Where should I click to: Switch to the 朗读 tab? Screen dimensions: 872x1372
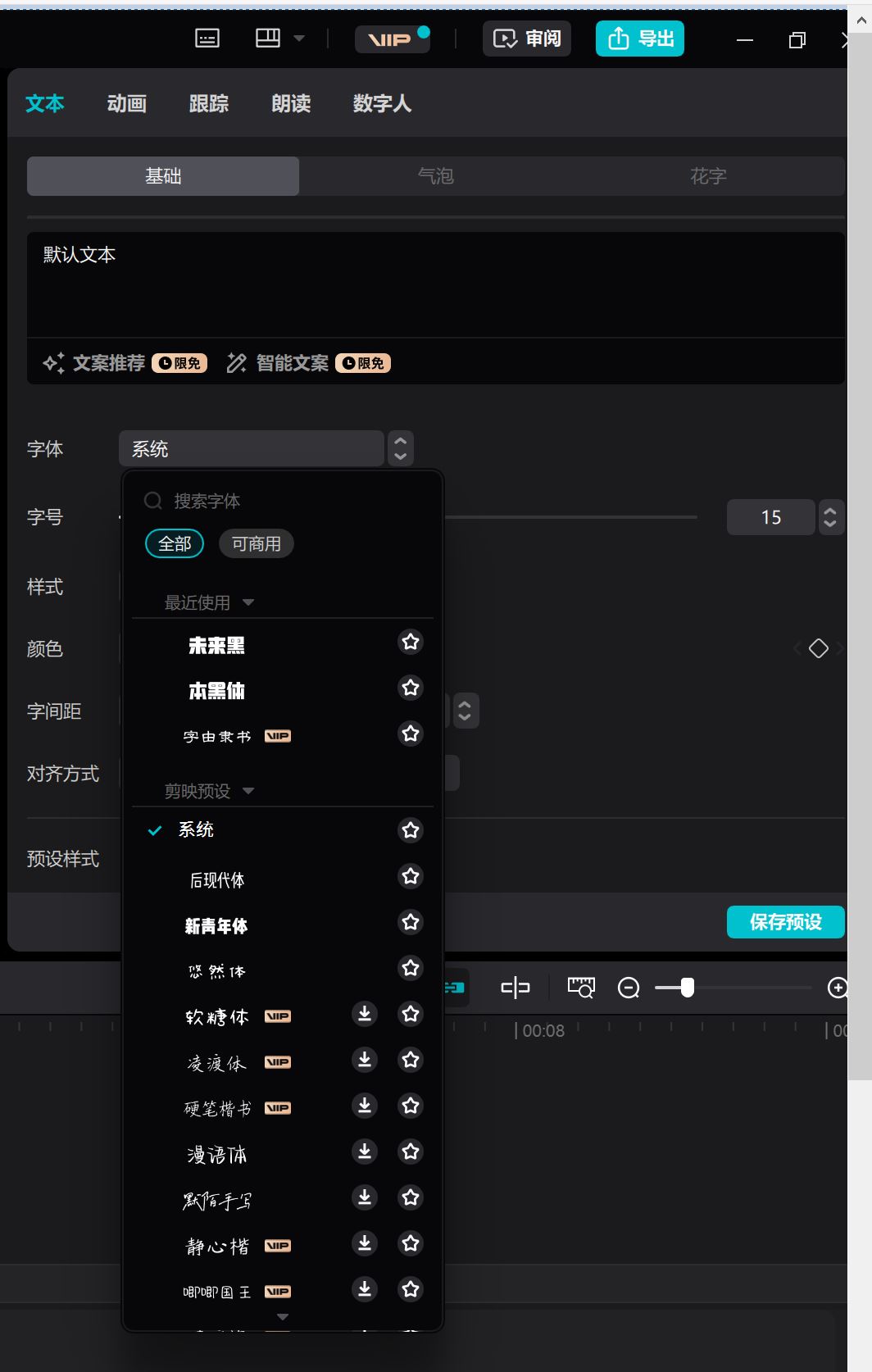point(291,103)
